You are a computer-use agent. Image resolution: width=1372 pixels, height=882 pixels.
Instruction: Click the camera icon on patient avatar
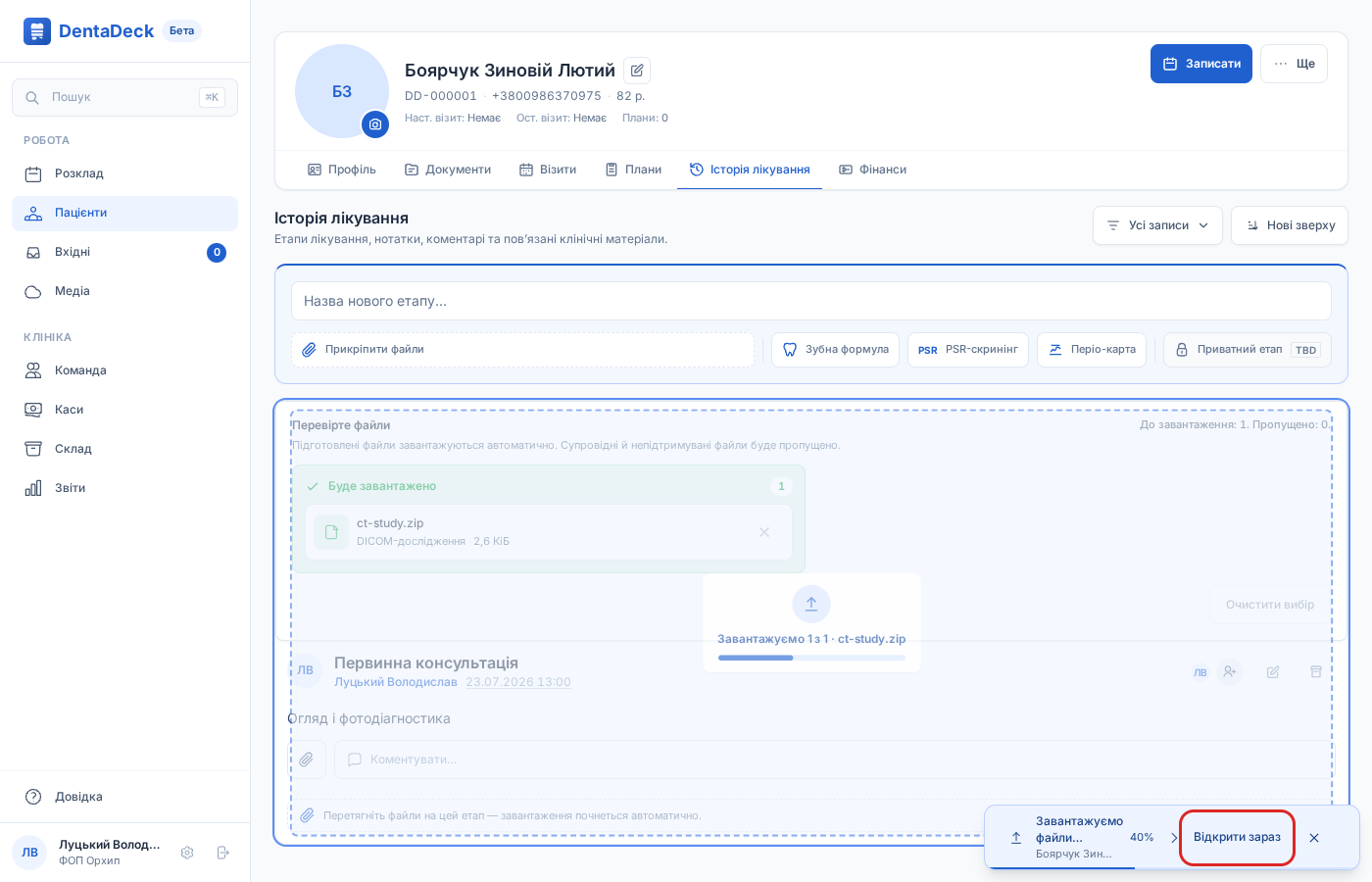coord(375,124)
